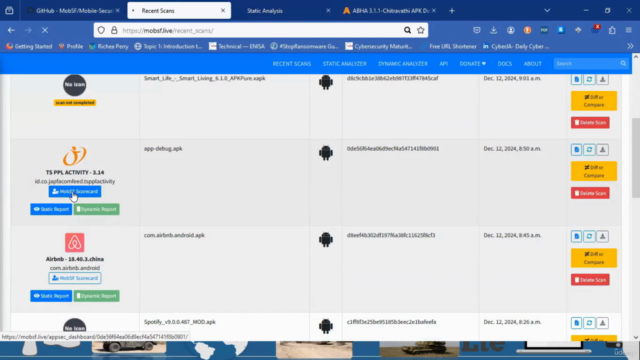The image size is (640, 360).
Task: Open Dynamic Report for Airbnb
Action: (97, 296)
